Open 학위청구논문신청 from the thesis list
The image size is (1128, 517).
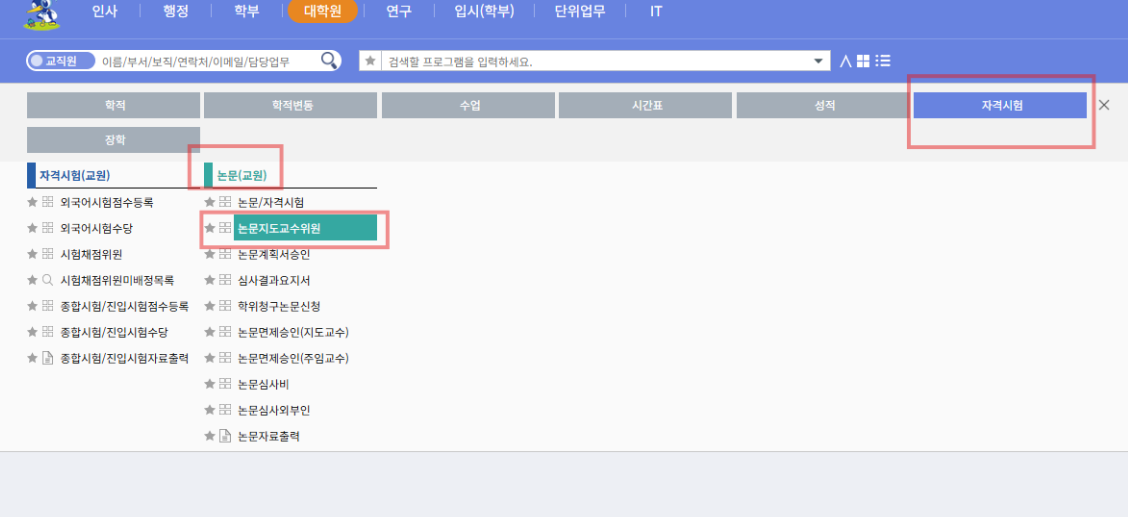tap(278, 306)
